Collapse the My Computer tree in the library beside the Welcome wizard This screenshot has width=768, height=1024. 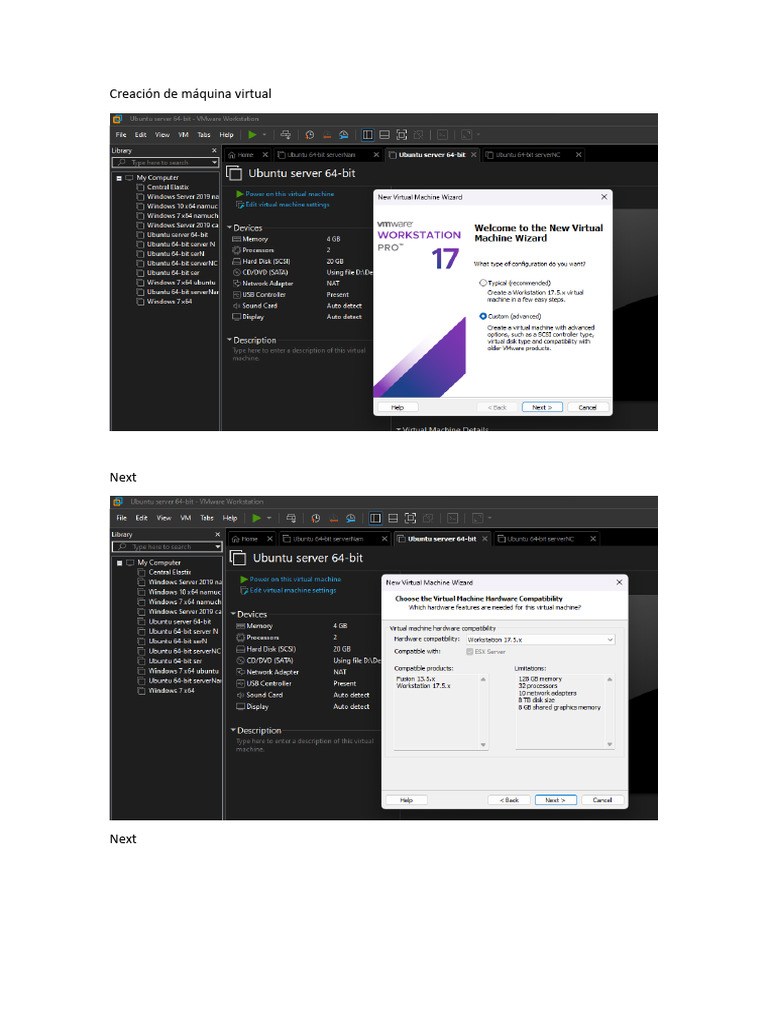[119, 178]
